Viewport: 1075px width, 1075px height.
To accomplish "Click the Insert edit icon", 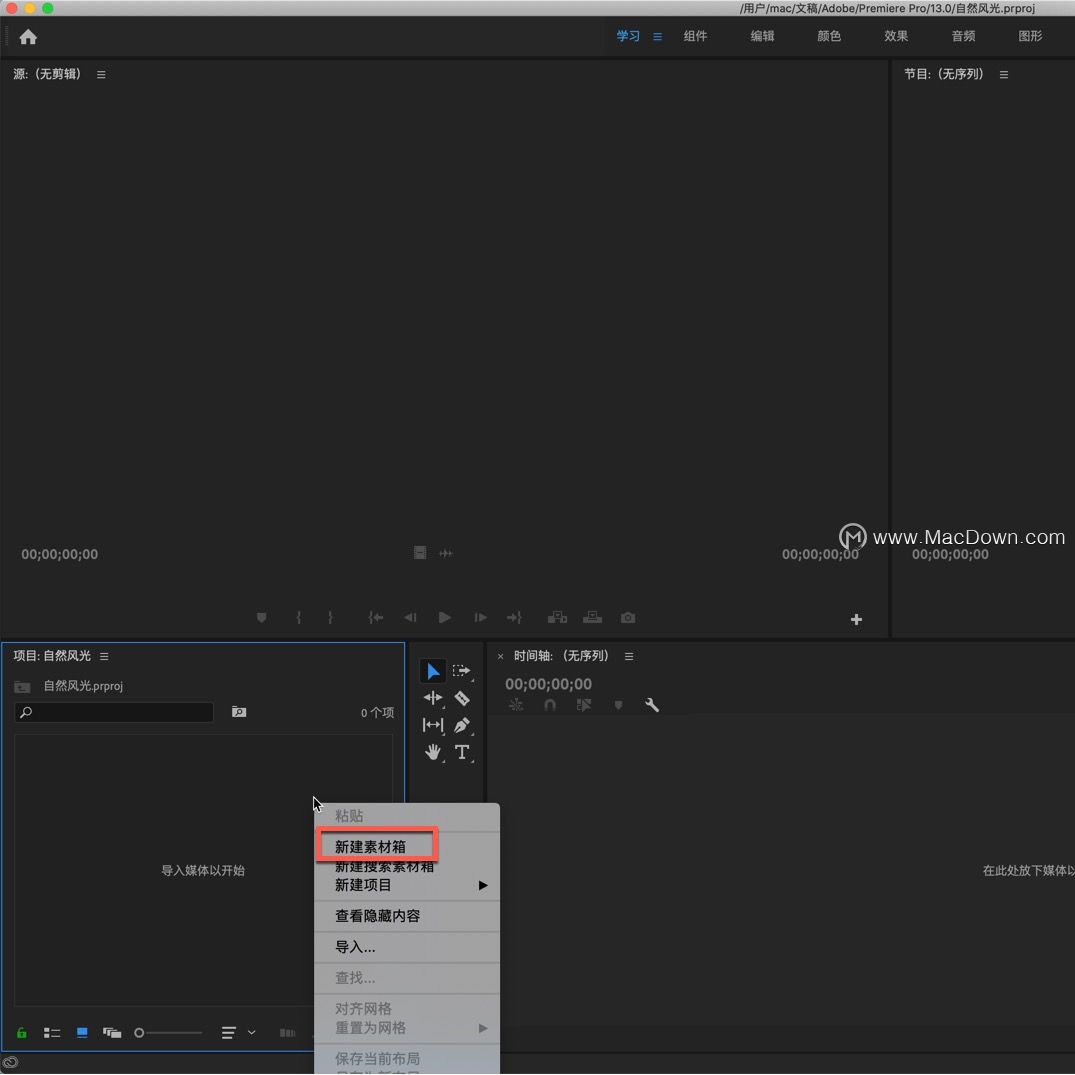I will 557,618.
